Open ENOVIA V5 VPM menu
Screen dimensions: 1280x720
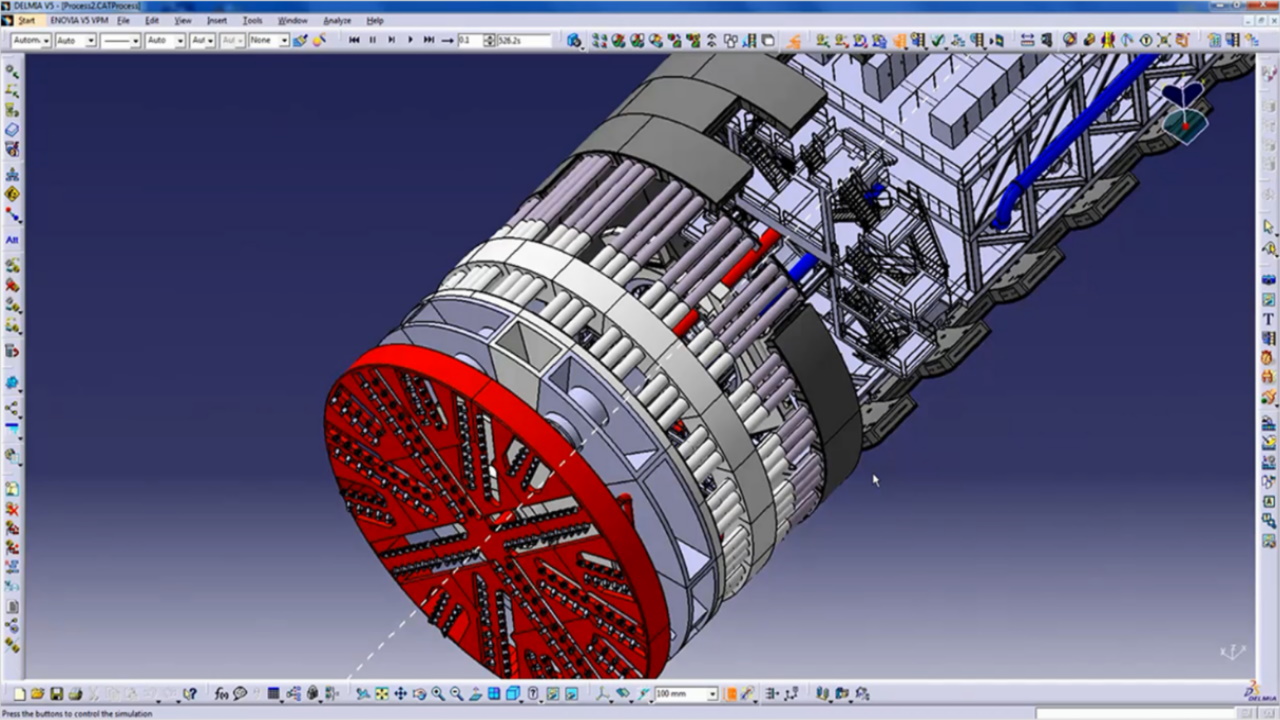coord(79,20)
